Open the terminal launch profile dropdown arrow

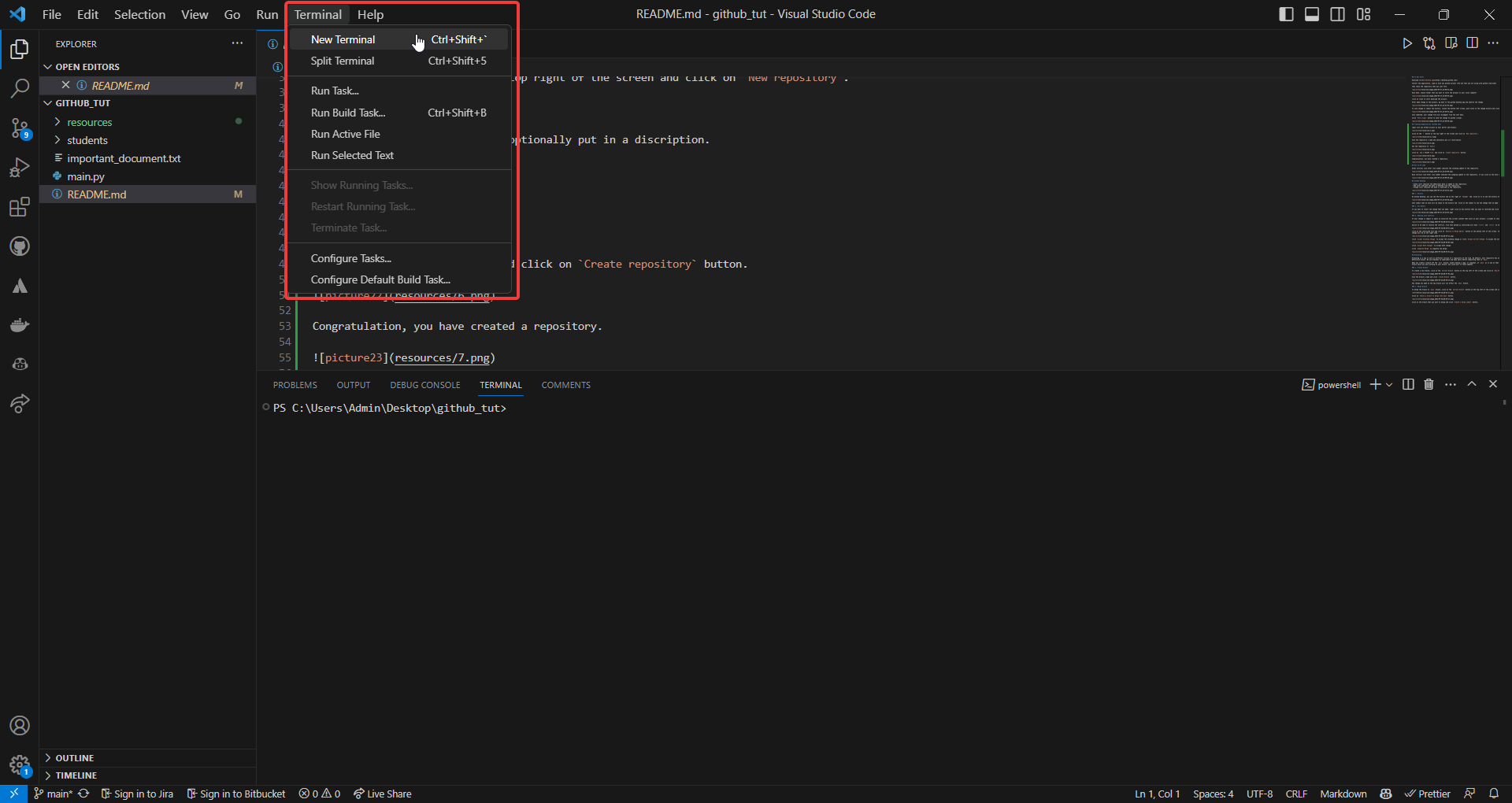click(x=1389, y=384)
